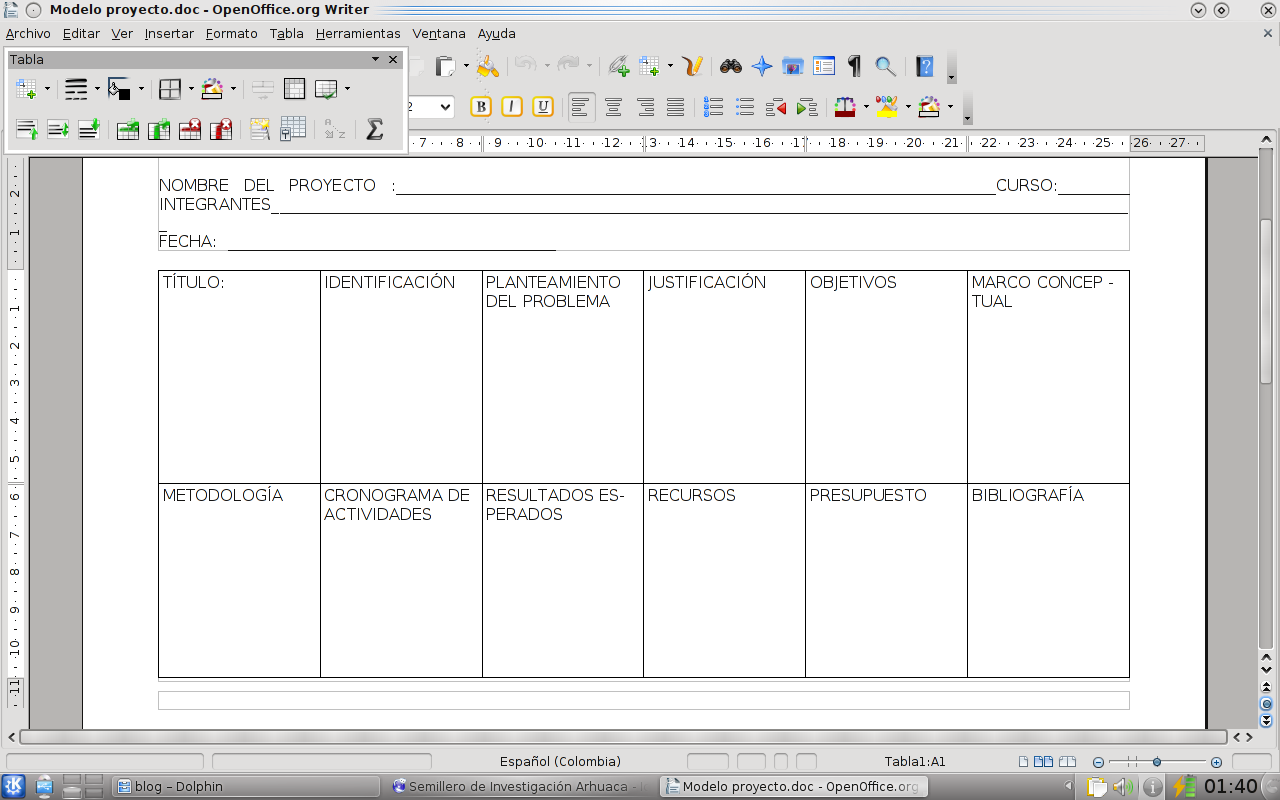Toggle Nonprinting Characters pilcrow icon
The image size is (1280, 800).
855,66
